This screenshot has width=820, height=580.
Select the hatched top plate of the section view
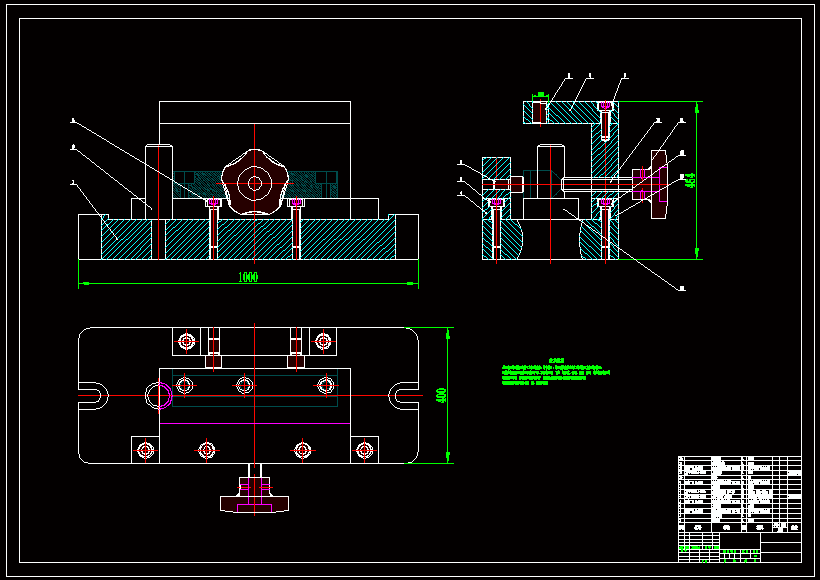[x=572, y=111]
